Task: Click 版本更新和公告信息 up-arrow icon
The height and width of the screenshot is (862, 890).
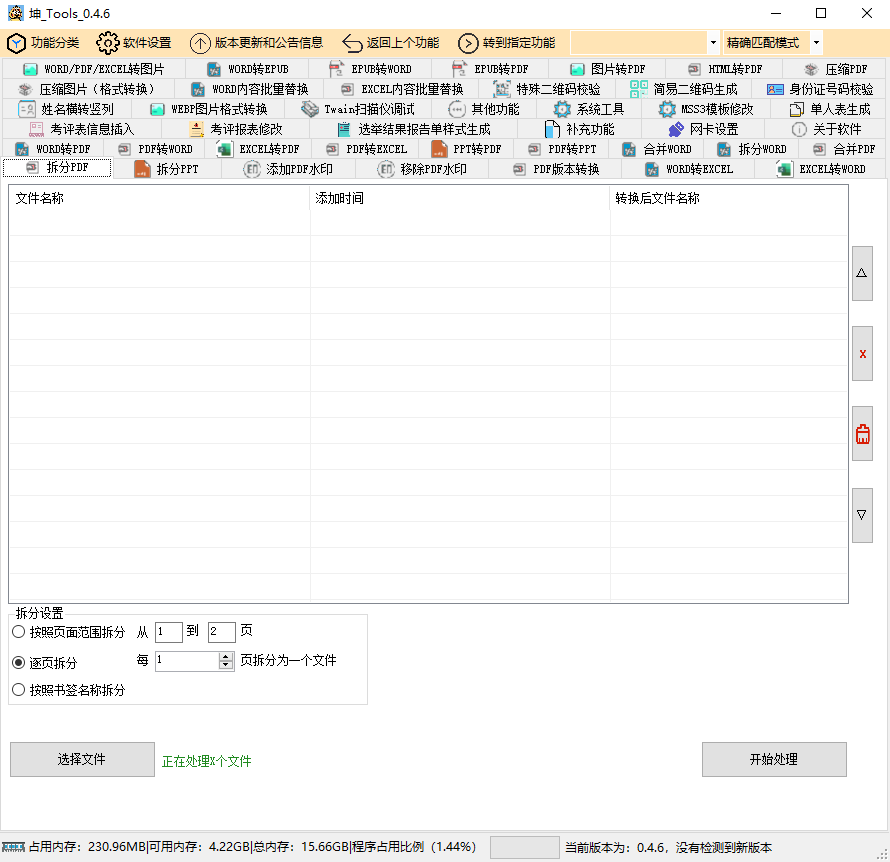Action: click(x=200, y=43)
